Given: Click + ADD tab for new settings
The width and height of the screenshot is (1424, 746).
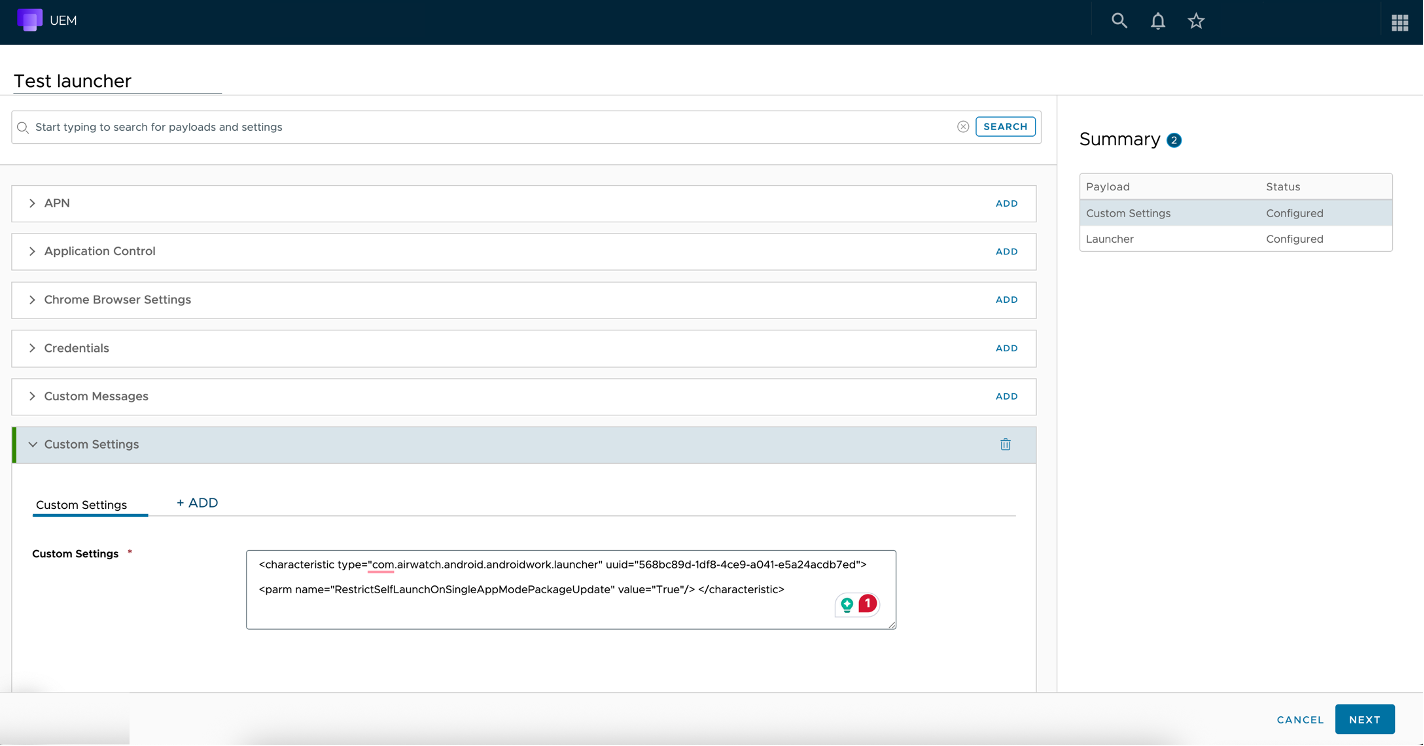Looking at the screenshot, I should pyautogui.click(x=197, y=503).
